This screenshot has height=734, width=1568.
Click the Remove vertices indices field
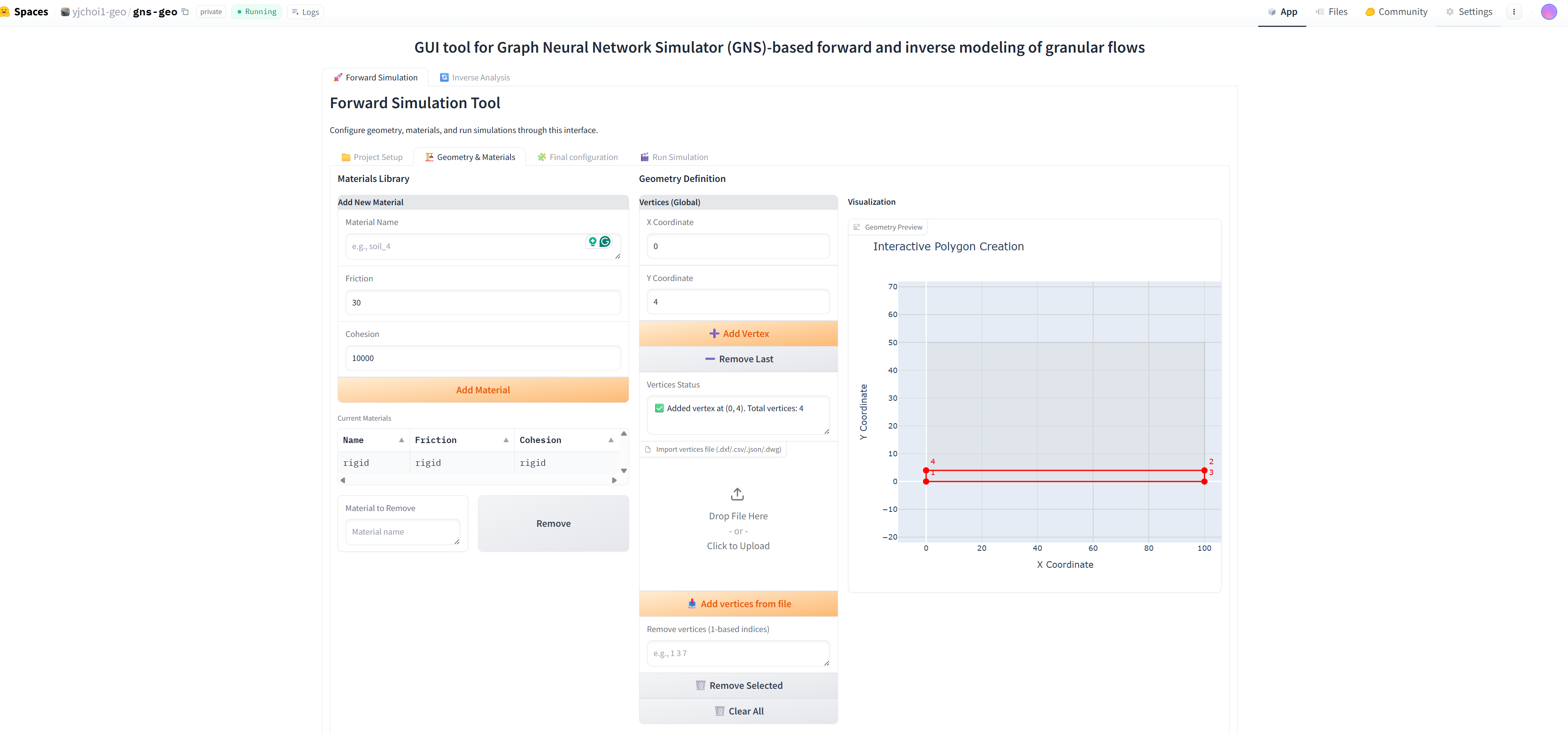coord(738,653)
